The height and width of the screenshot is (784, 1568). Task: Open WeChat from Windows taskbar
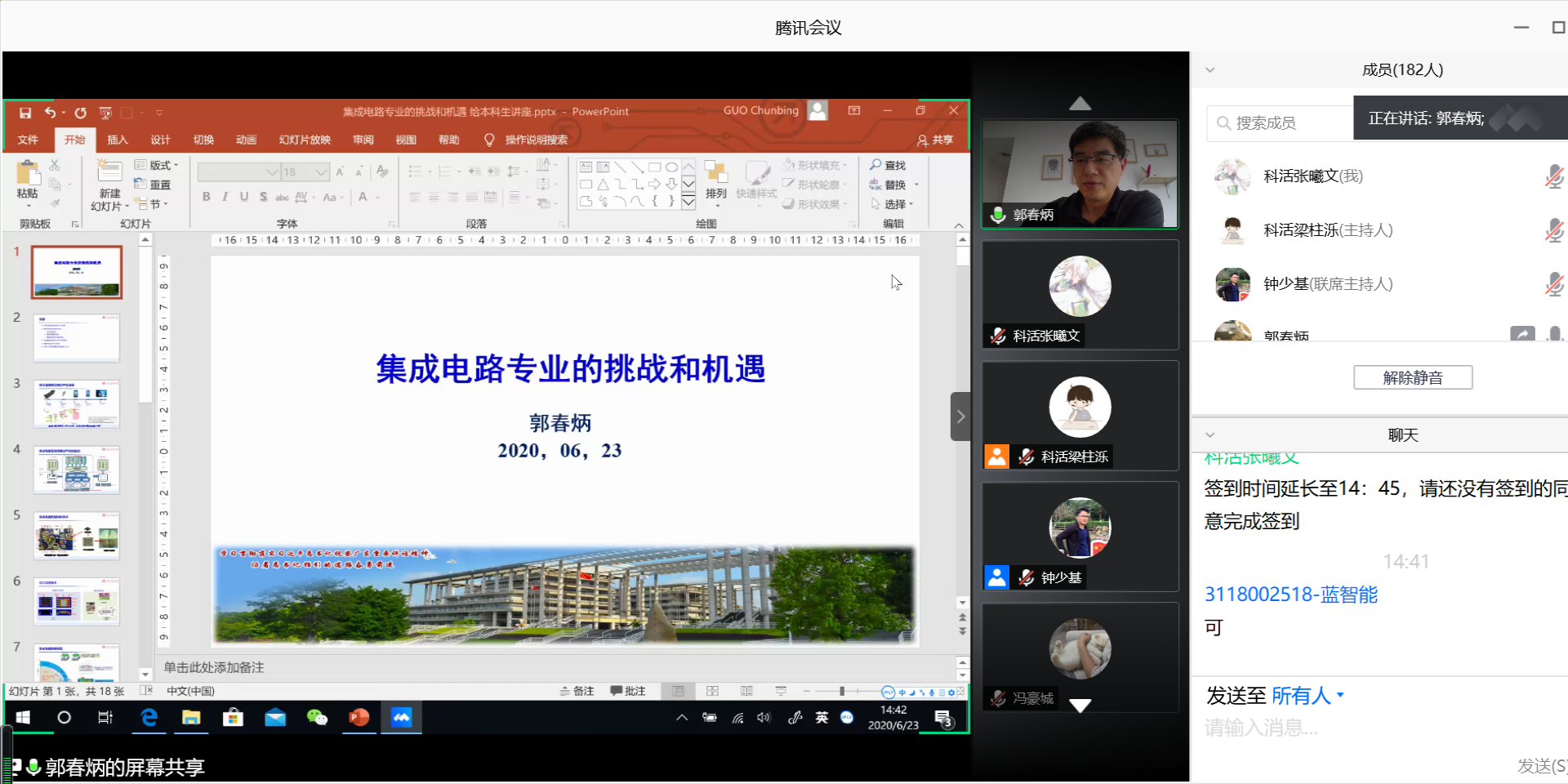[x=317, y=718]
